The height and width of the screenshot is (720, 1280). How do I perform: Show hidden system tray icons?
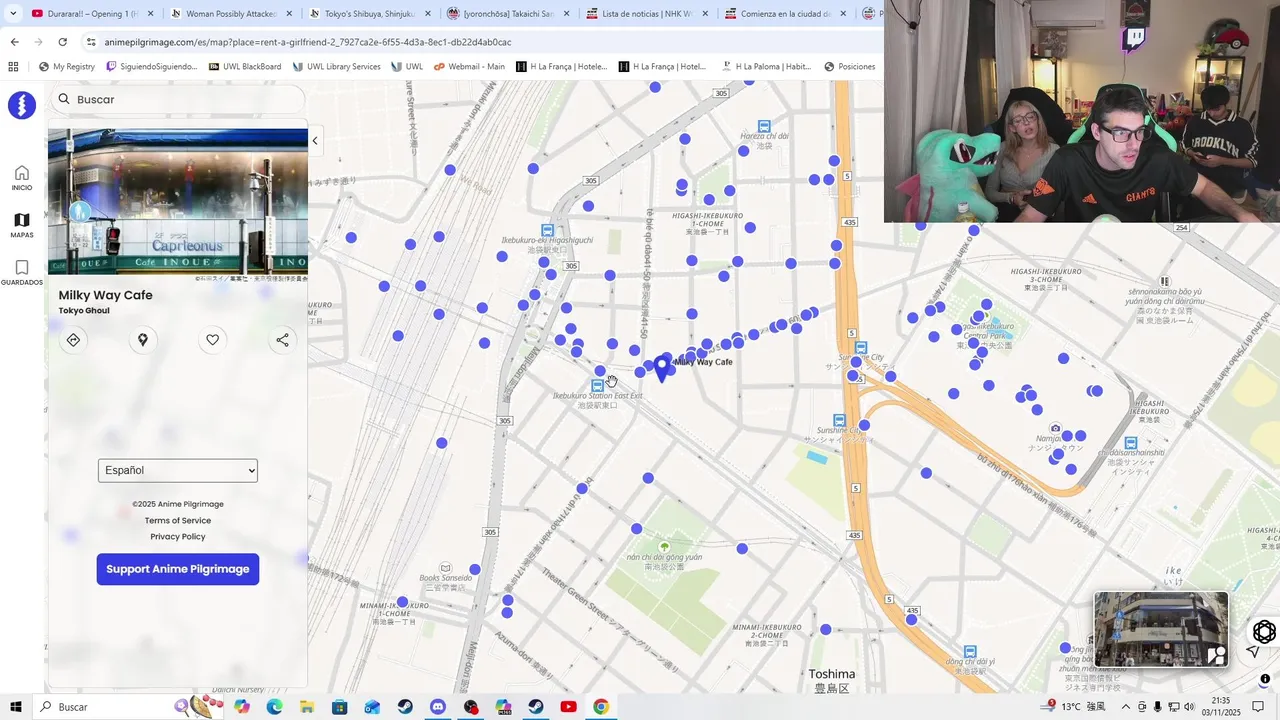pos(1125,707)
